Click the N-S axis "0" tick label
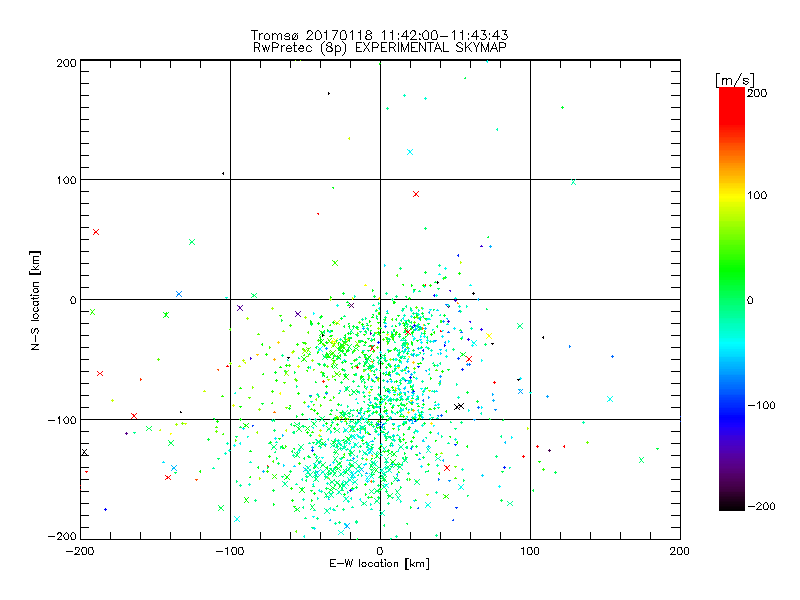Viewport: 800px width, 600px height. click(x=73, y=300)
